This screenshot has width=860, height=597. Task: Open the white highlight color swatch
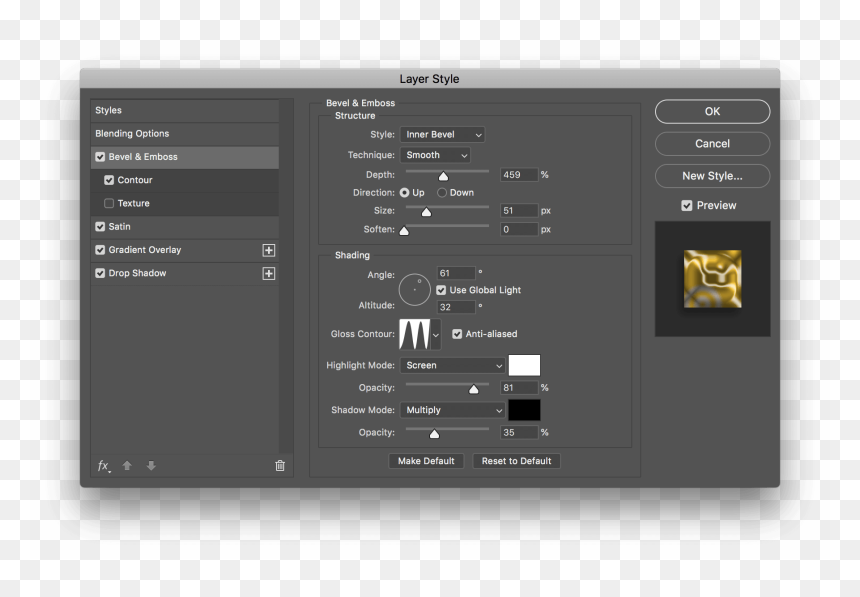pos(524,365)
